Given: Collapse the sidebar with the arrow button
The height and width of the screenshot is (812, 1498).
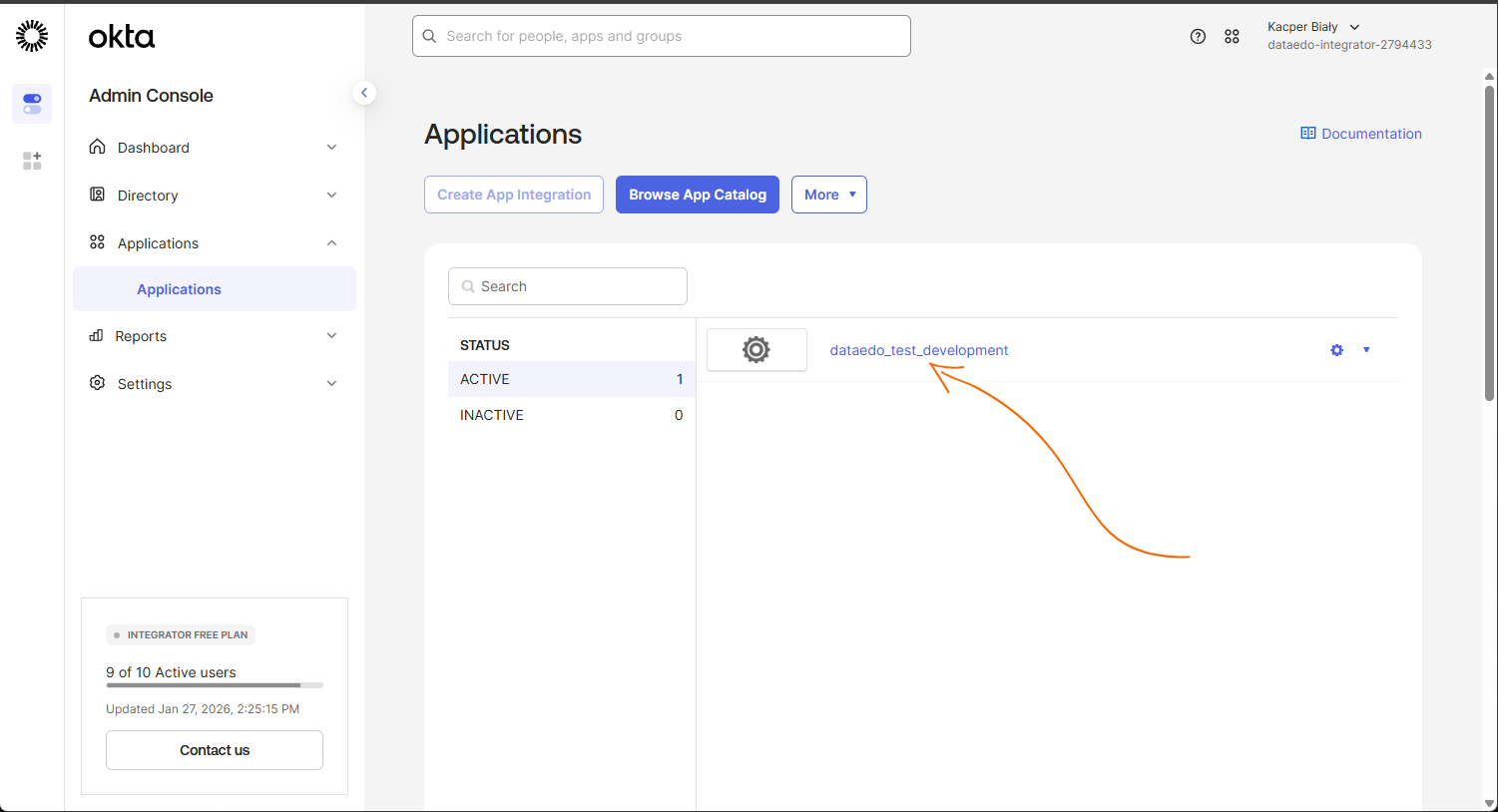Looking at the screenshot, I should click(364, 93).
